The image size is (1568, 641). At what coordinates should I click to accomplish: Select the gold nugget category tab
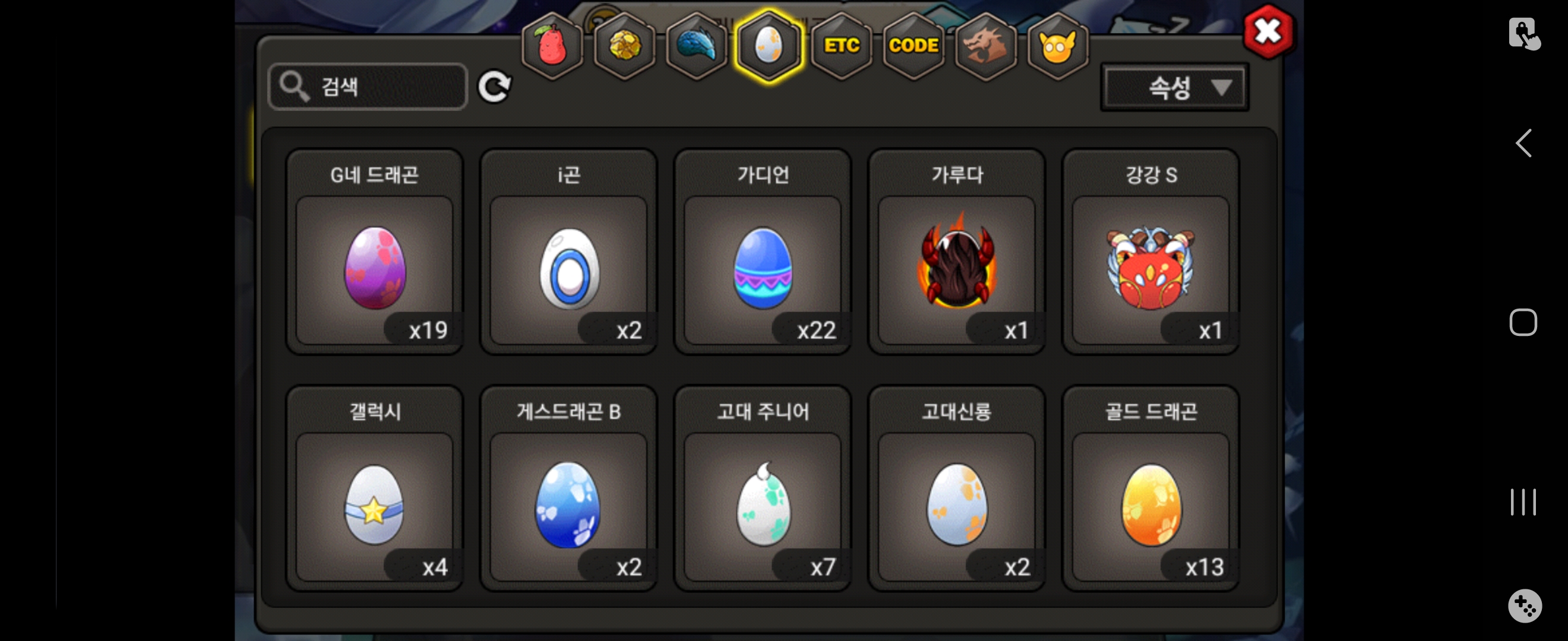(624, 45)
